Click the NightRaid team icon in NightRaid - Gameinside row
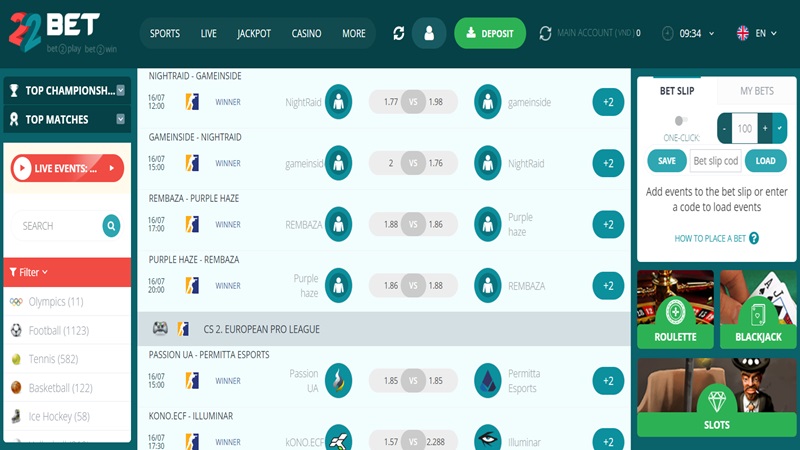800x450 pixels. pos(338,102)
